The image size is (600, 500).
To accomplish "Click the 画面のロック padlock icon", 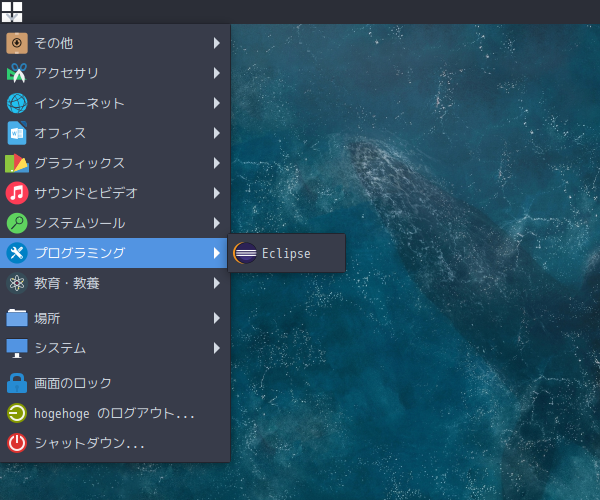I will pos(17,383).
